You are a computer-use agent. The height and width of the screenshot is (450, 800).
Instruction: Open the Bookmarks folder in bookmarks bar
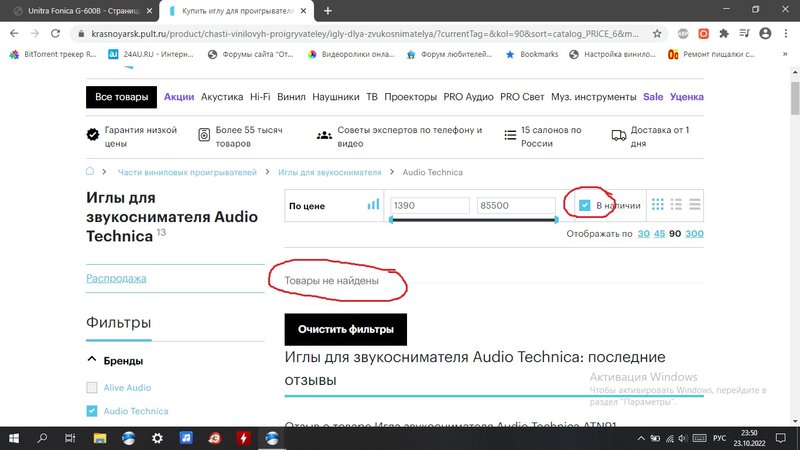coord(532,54)
